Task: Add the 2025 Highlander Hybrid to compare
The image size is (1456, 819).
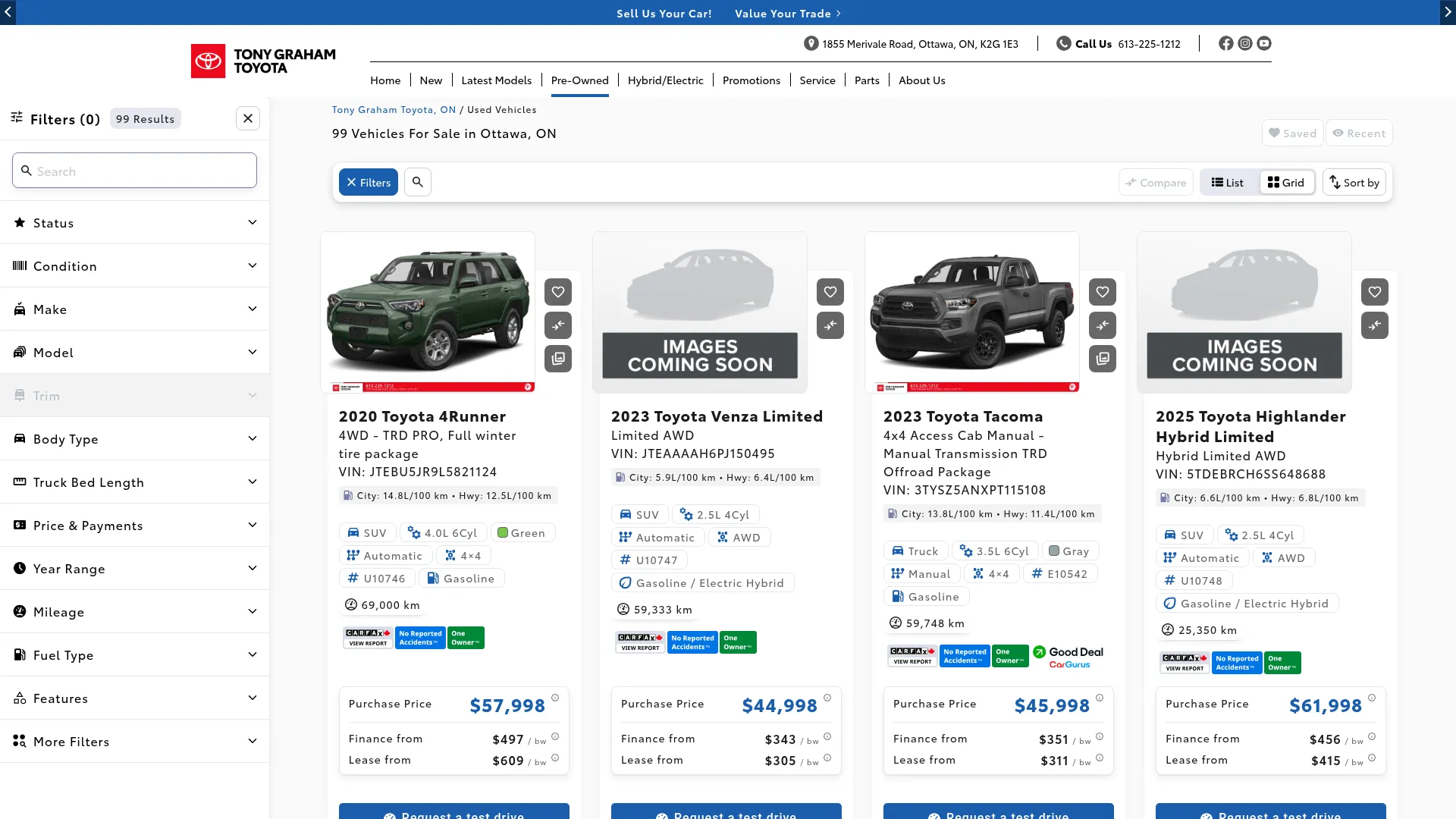Action: click(1375, 325)
